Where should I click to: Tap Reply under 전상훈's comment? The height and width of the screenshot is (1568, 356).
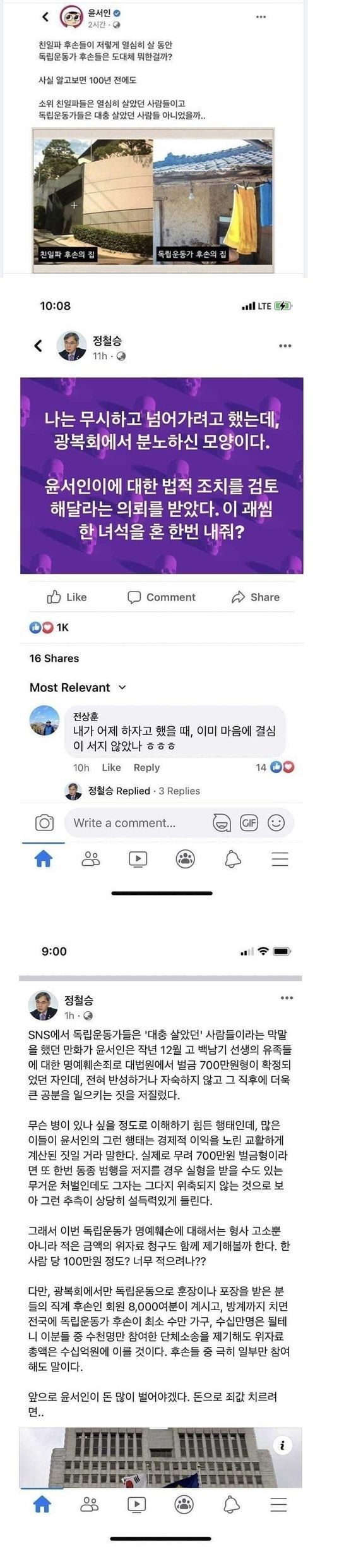pyautogui.click(x=146, y=767)
